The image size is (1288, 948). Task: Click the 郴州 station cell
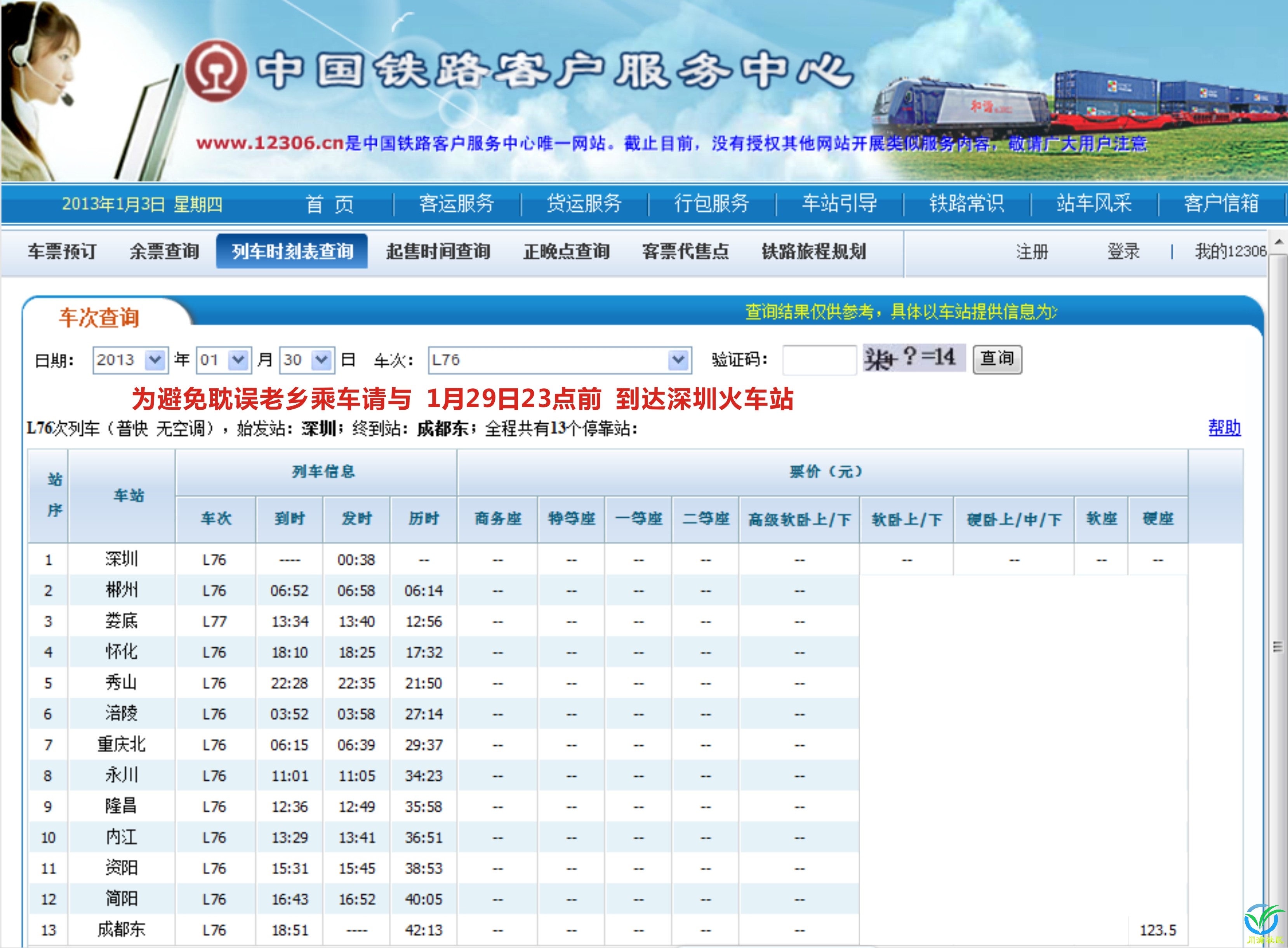122,590
